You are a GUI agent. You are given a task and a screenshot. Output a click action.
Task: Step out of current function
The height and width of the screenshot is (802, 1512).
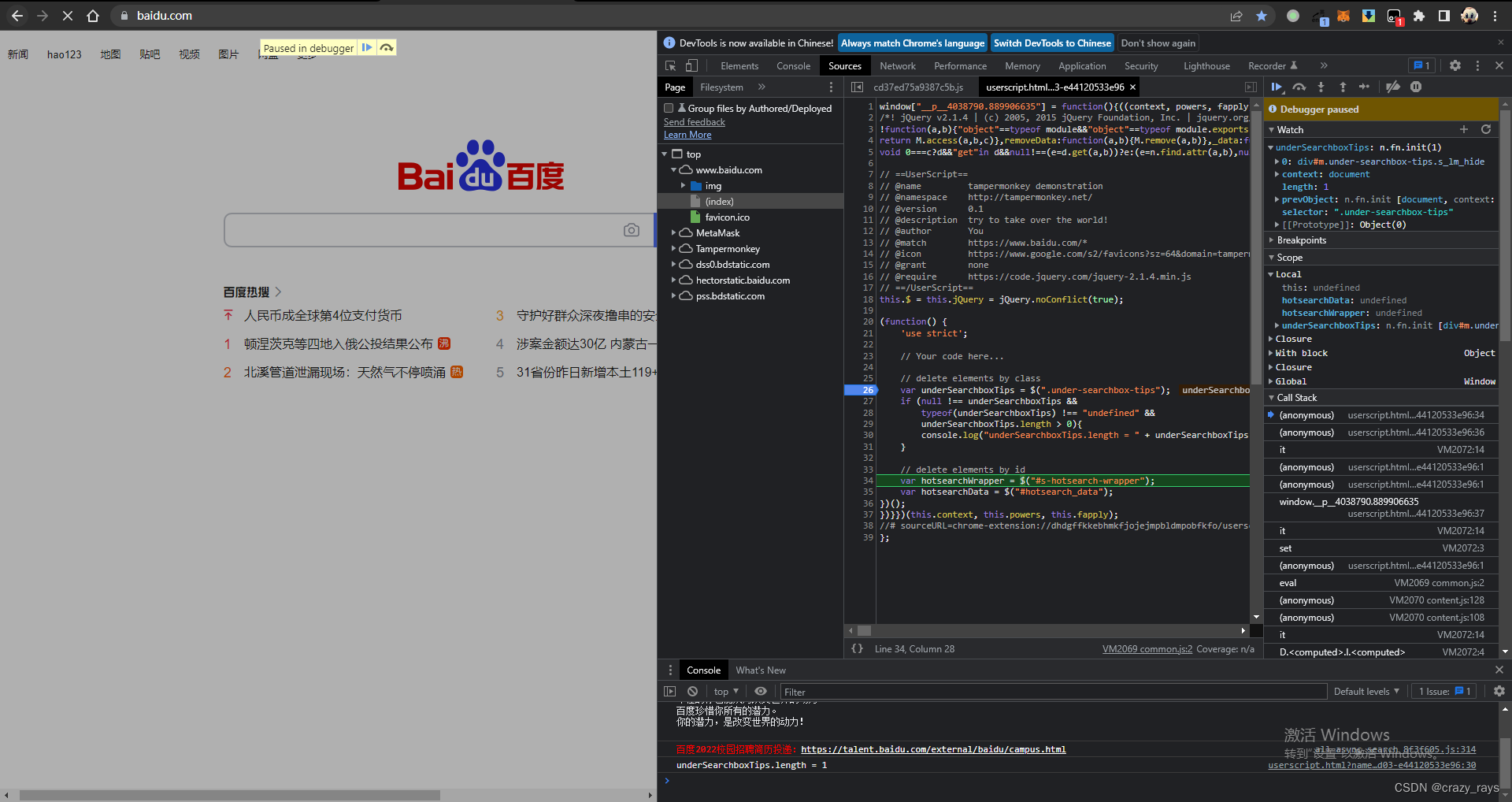(x=1343, y=87)
